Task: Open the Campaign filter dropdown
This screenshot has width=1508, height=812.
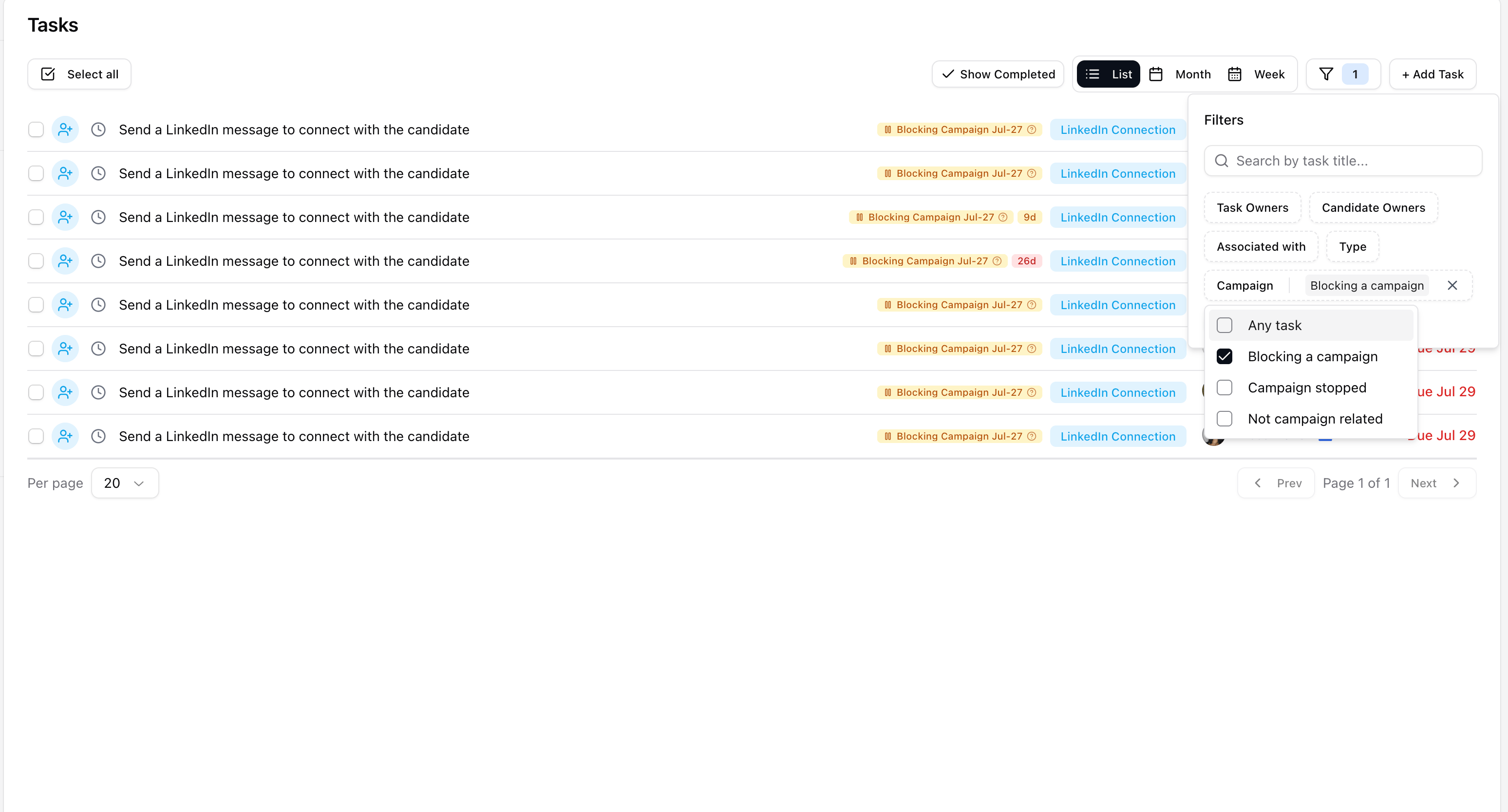Action: coord(1244,285)
